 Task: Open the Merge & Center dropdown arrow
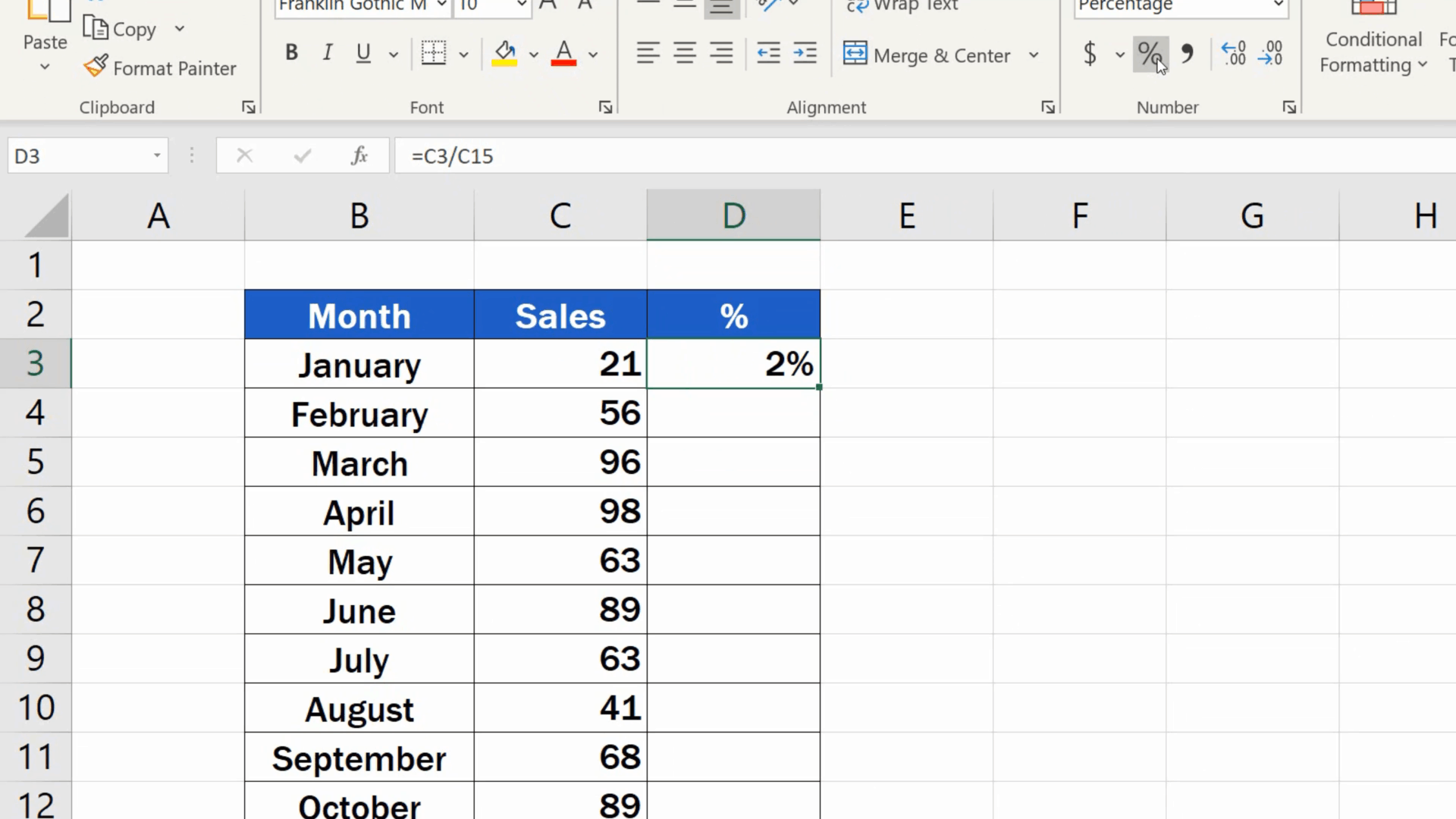coord(1034,55)
